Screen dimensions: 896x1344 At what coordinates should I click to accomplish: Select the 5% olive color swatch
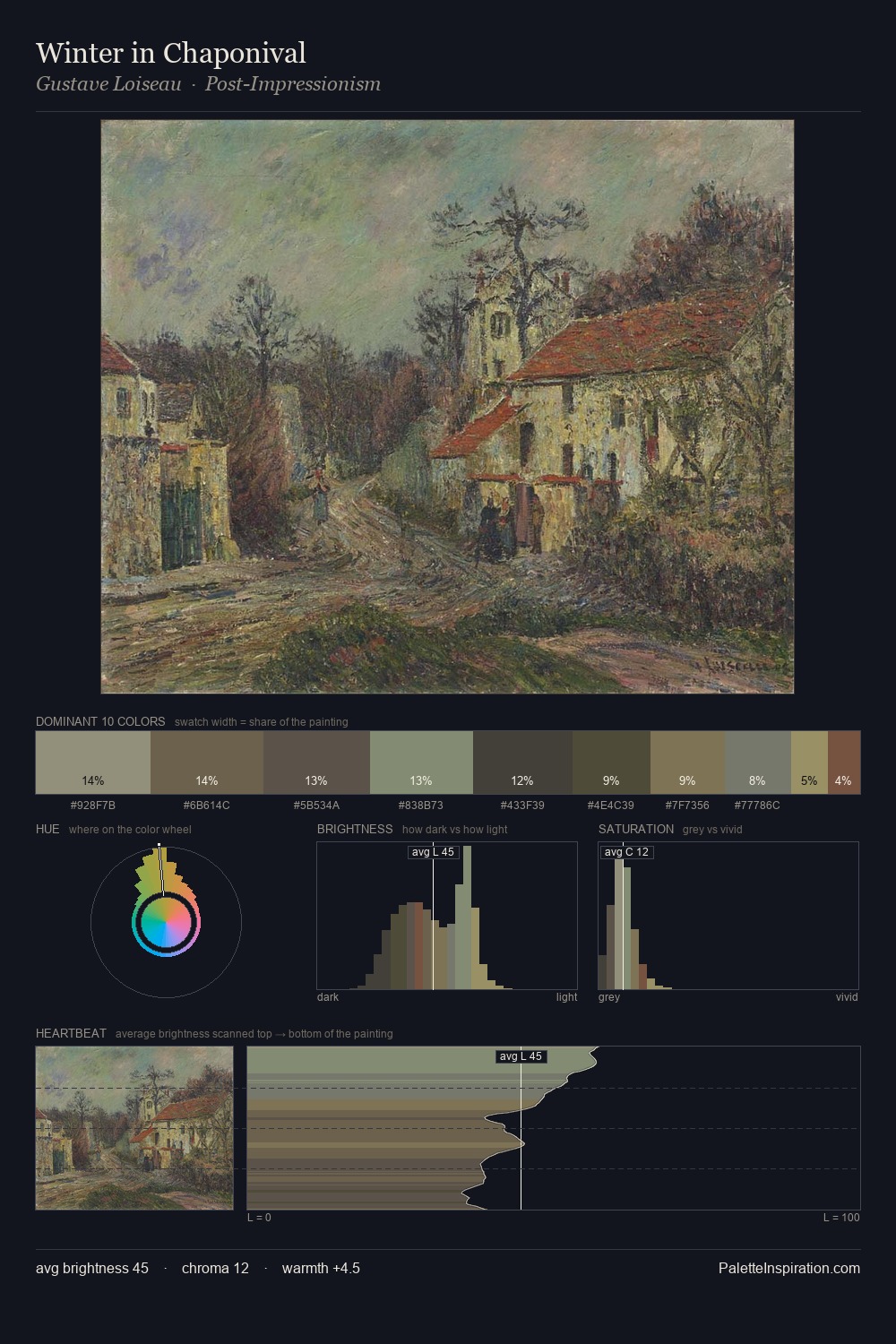pos(809,762)
